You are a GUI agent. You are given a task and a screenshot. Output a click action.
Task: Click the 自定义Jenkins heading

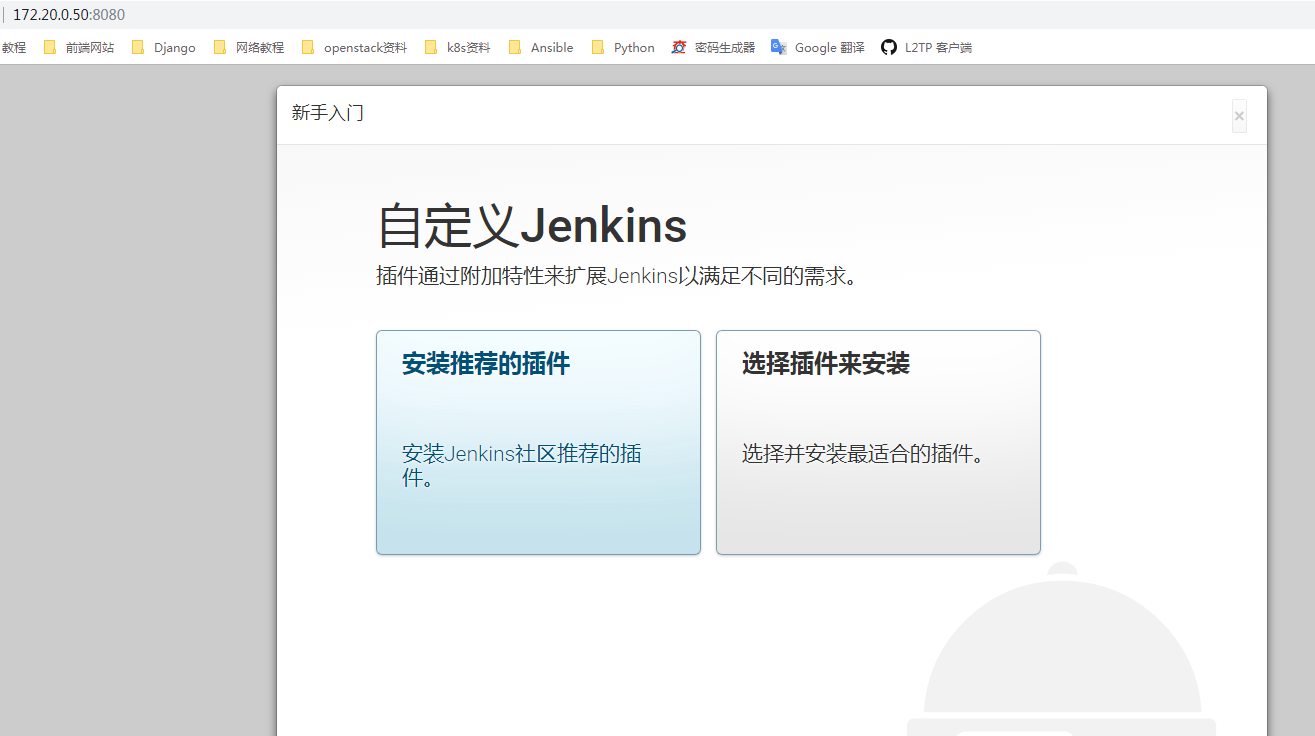tap(532, 226)
